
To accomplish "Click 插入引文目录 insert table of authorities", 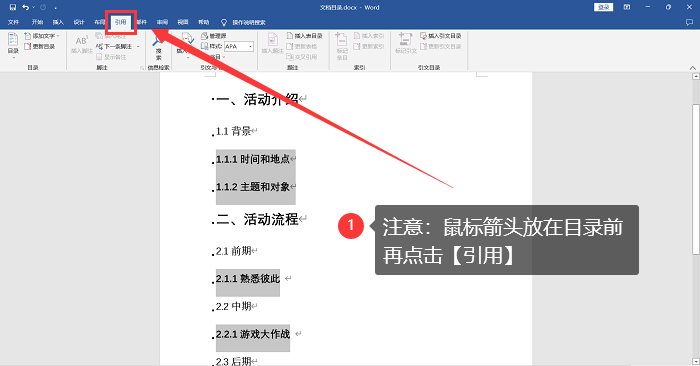I will [x=441, y=36].
